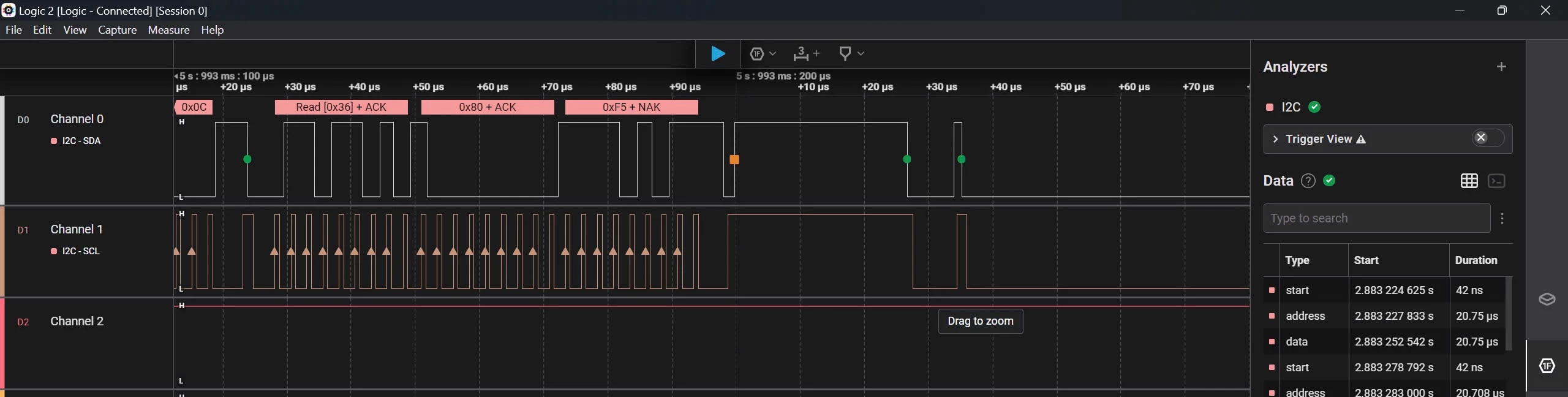The height and width of the screenshot is (397, 1568).
Task: Select the data row at 2.883 252 542 s
Action: (1384, 342)
